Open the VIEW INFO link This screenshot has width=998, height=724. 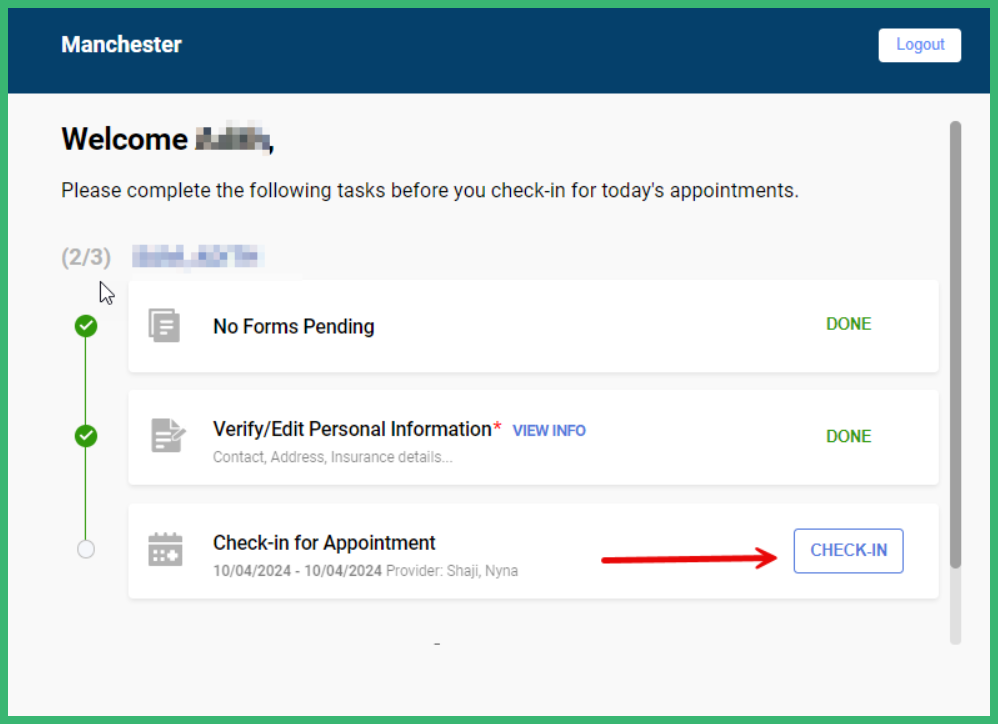point(549,431)
